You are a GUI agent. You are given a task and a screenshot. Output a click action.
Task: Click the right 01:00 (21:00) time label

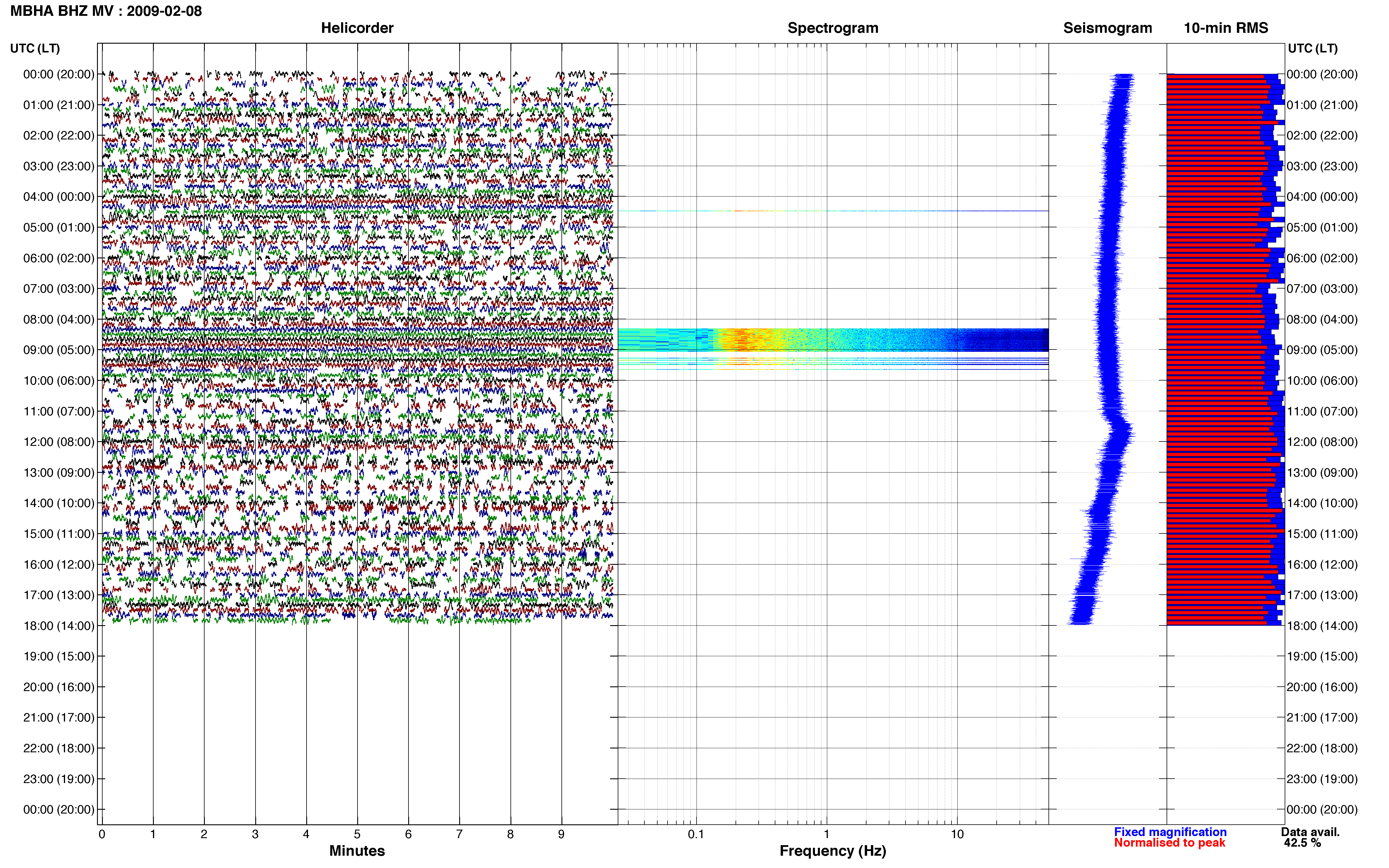coord(1322,105)
